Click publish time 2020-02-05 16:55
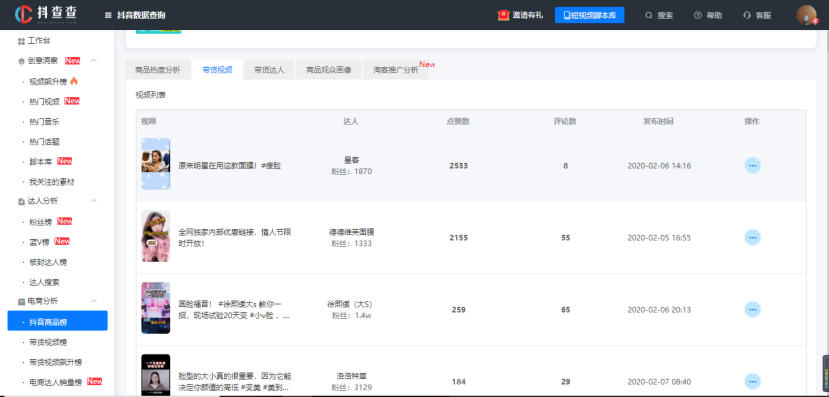The height and width of the screenshot is (397, 829). pyautogui.click(x=659, y=237)
